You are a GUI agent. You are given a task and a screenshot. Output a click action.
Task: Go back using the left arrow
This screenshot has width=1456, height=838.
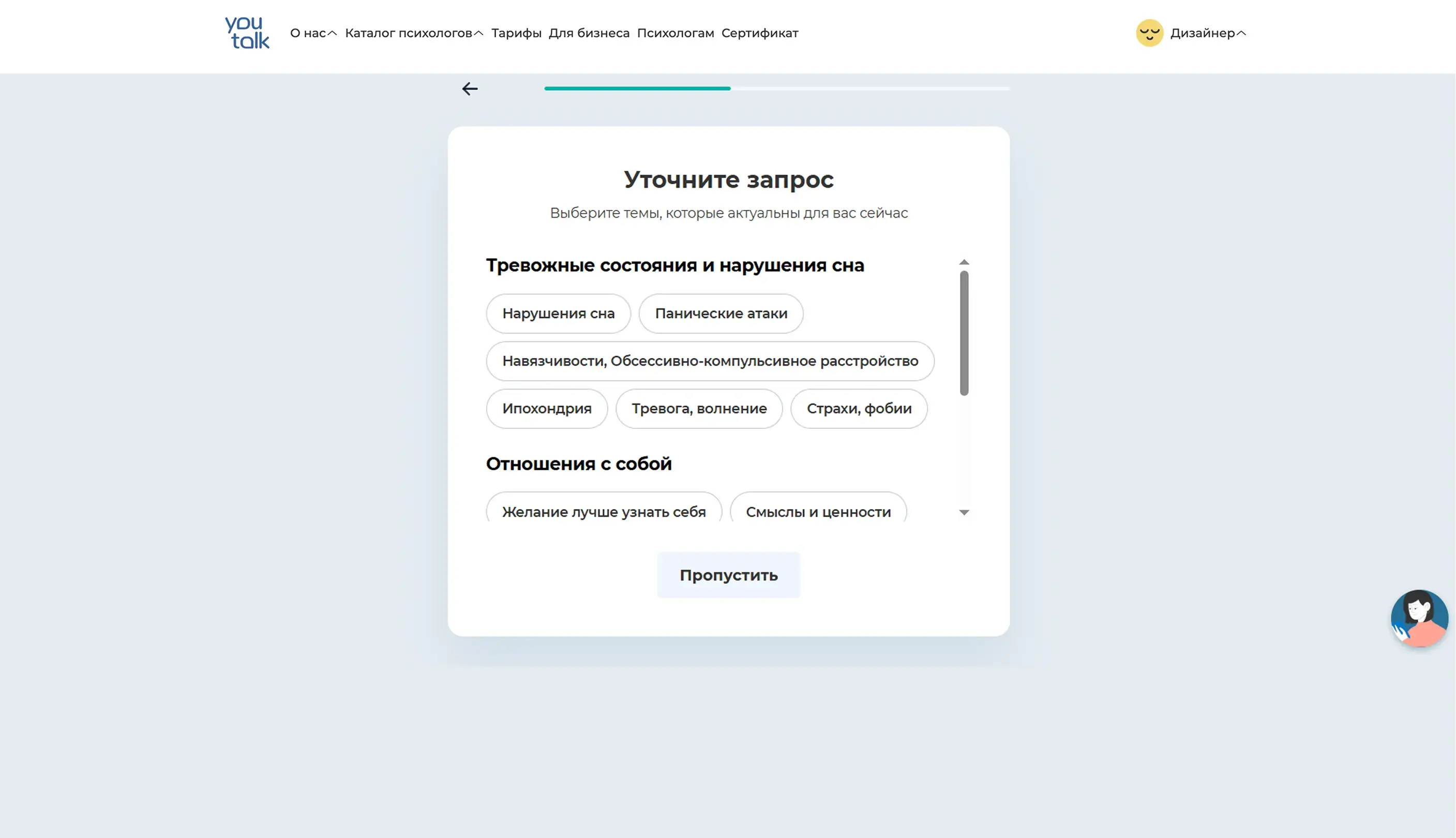click(x=470, y=88)
